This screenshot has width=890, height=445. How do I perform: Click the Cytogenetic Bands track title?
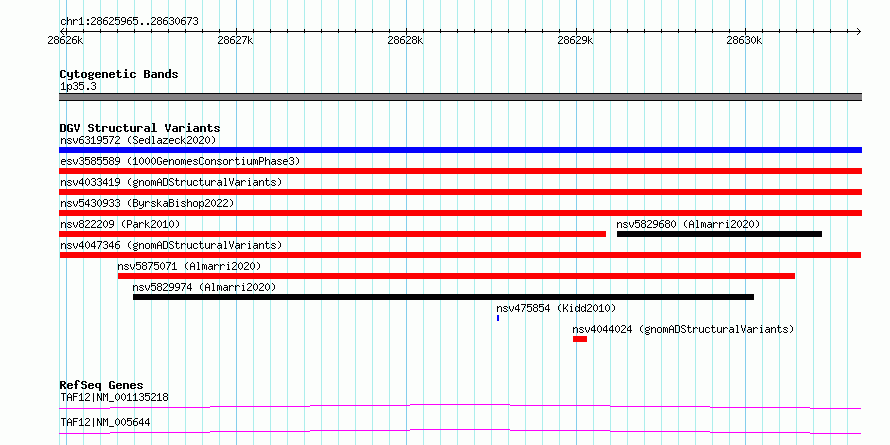pyautogui.click(x=119, y=74)
